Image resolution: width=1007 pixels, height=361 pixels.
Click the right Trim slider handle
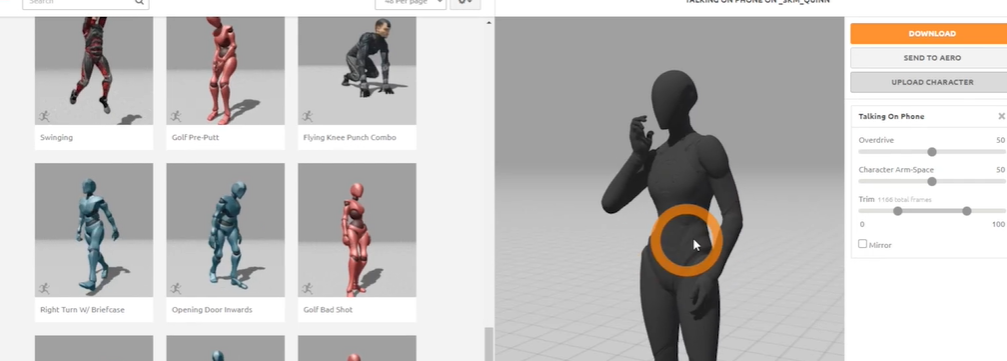[x=967, y=211]
